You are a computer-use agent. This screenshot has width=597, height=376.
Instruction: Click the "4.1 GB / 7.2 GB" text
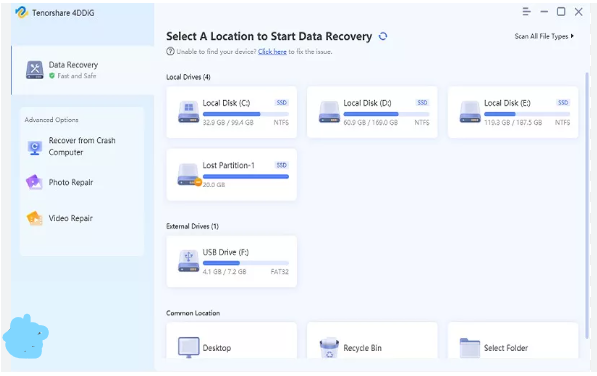pos(224,272)
